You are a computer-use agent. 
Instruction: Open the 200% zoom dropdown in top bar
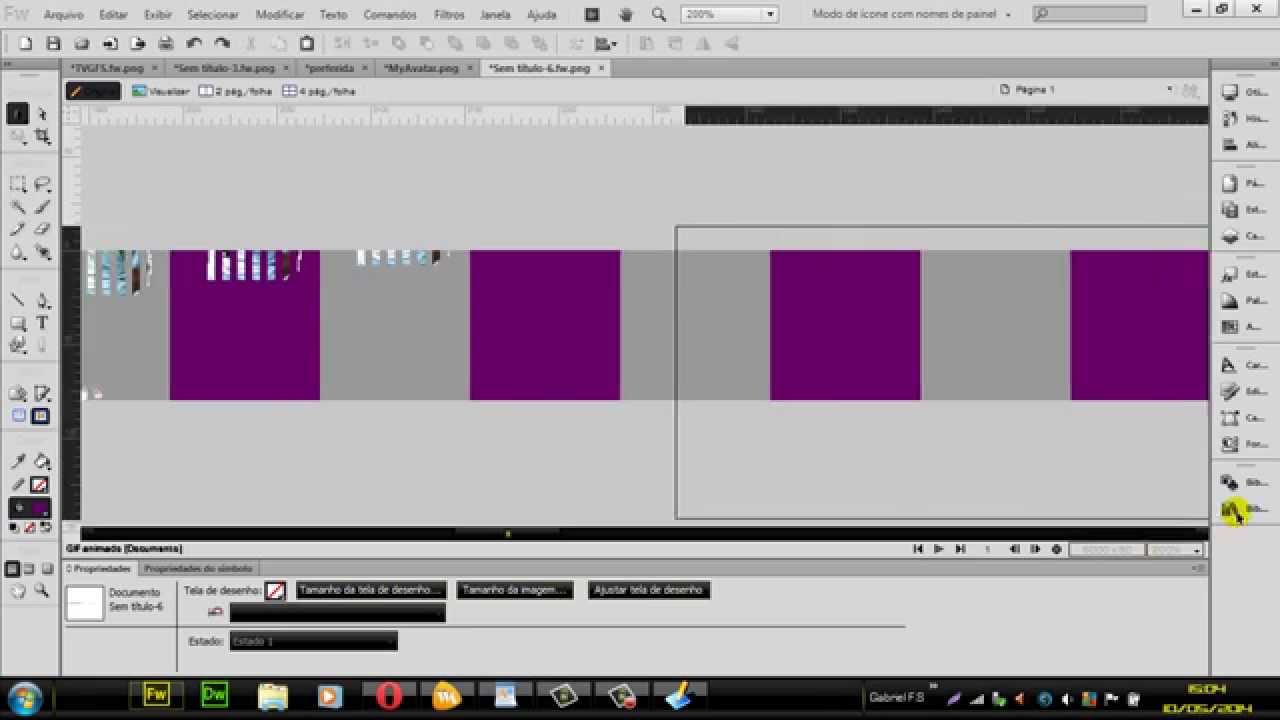click(x=729, y=15)
